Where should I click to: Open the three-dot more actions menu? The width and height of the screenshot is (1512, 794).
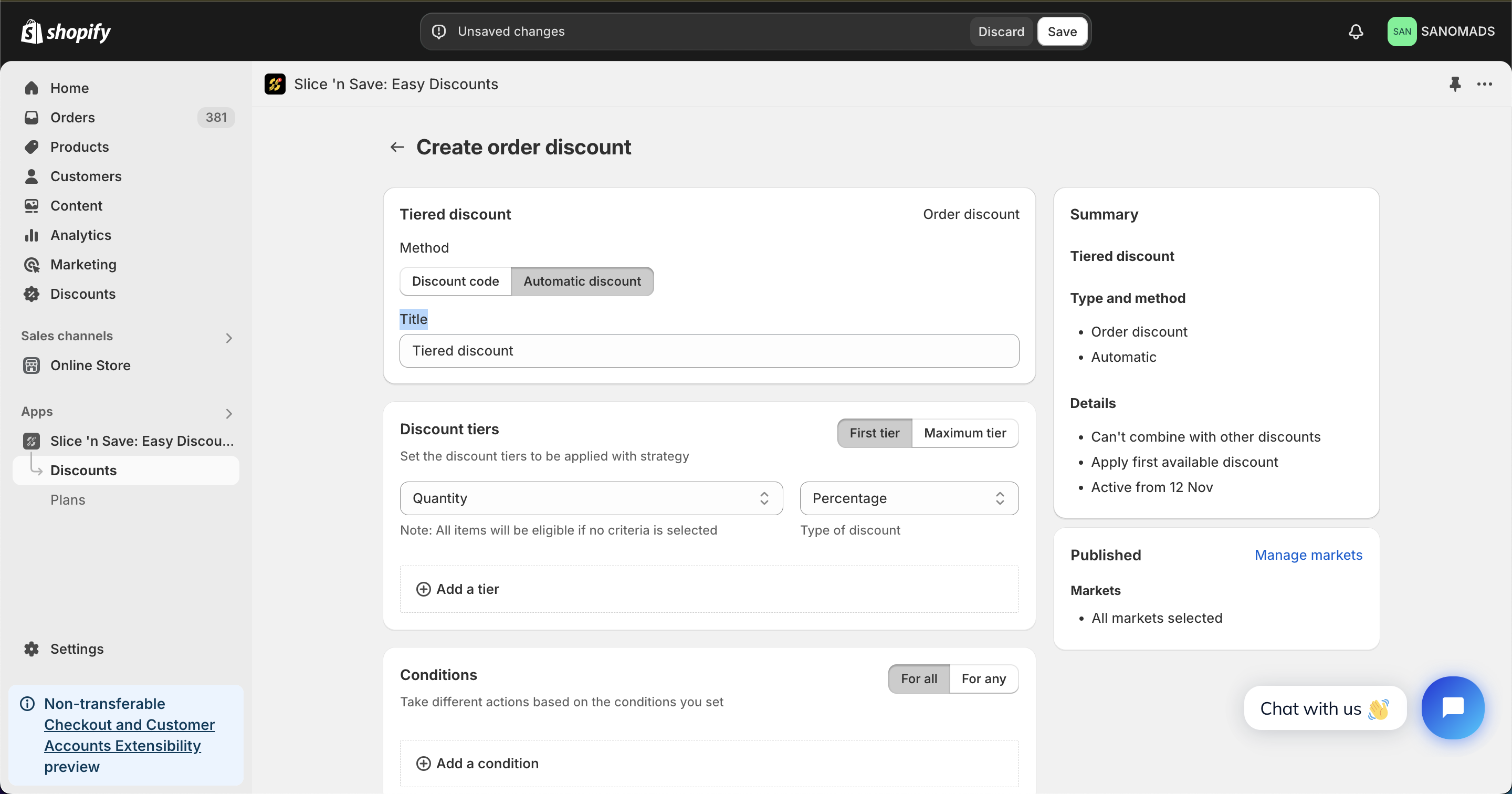pyautogui.click(x=1484, y=84)
